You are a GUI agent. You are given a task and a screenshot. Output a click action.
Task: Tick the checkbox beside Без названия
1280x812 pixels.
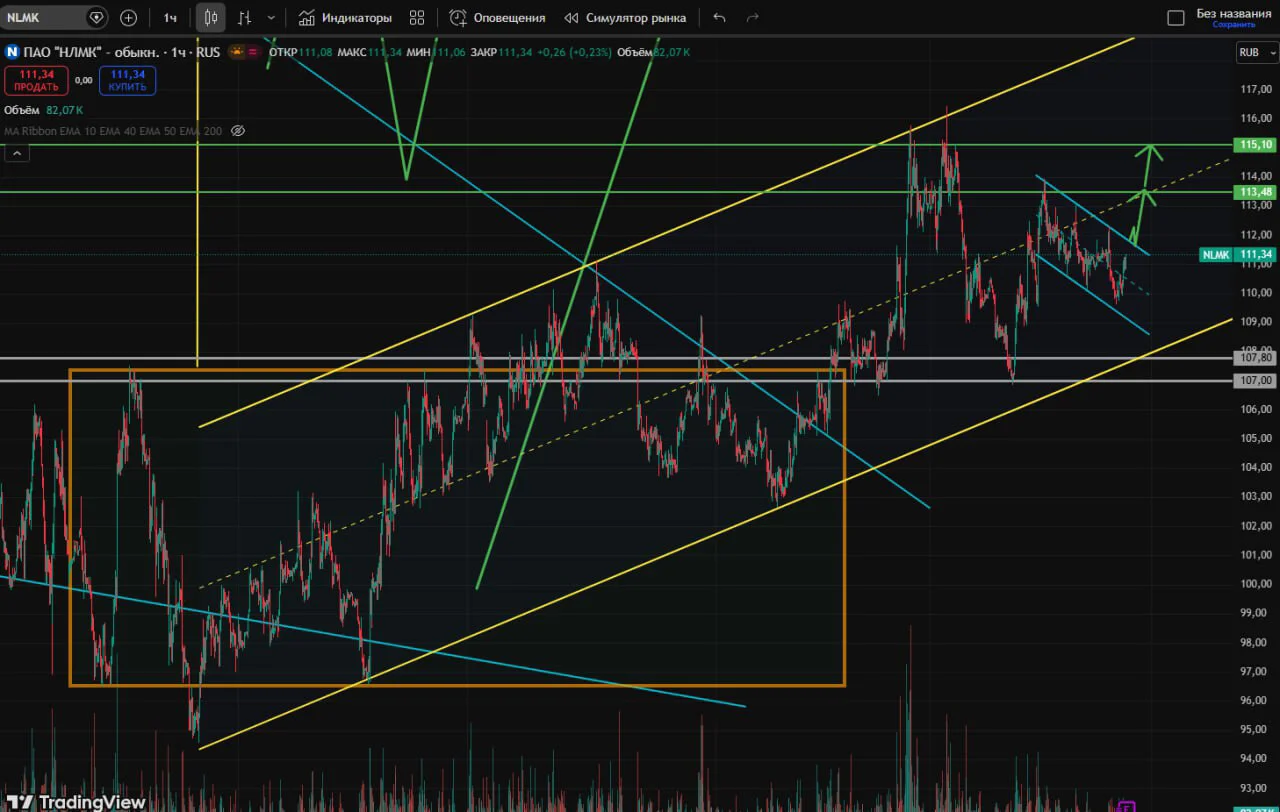coord(1176,18)
